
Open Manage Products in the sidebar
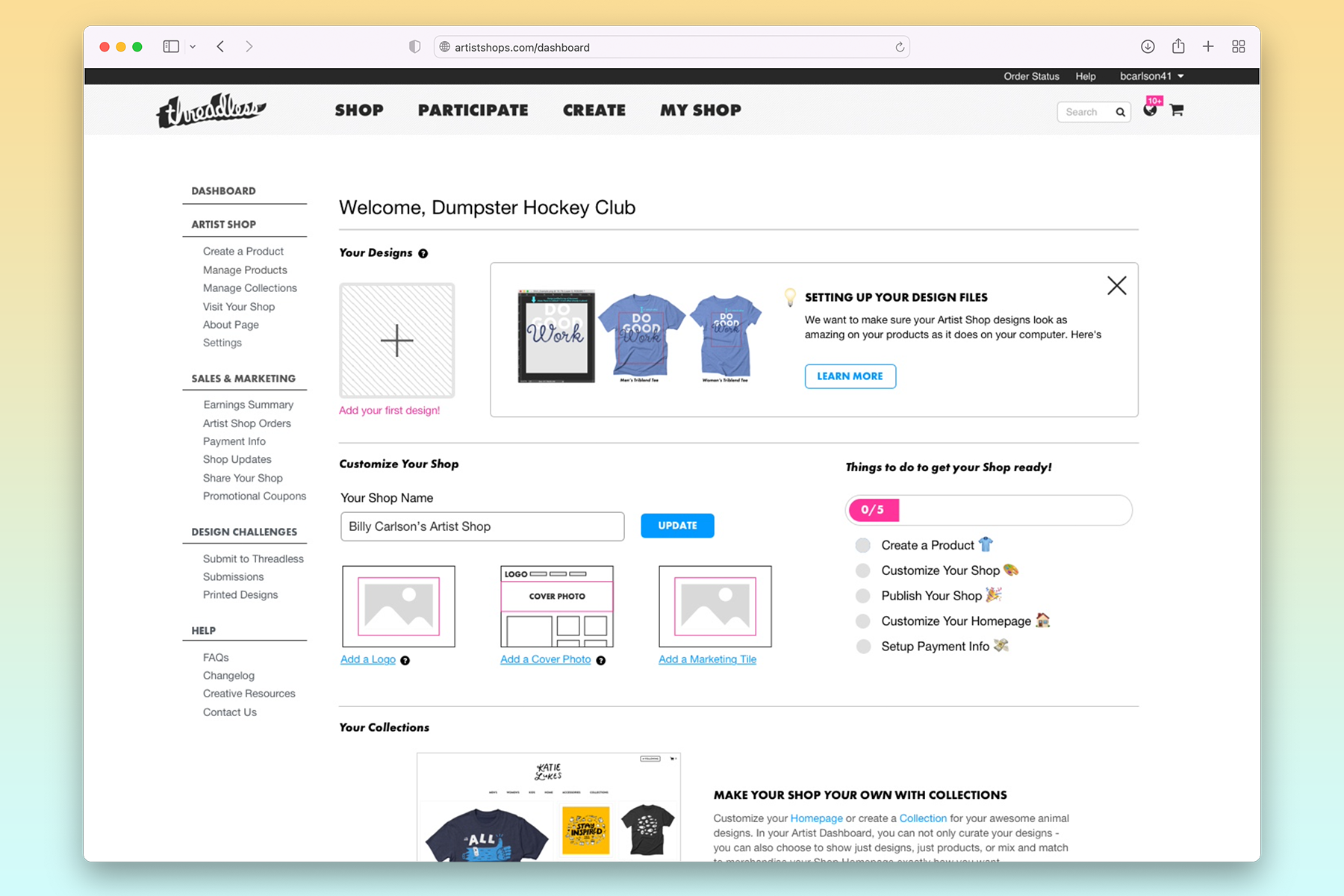(x=245, y=270)
